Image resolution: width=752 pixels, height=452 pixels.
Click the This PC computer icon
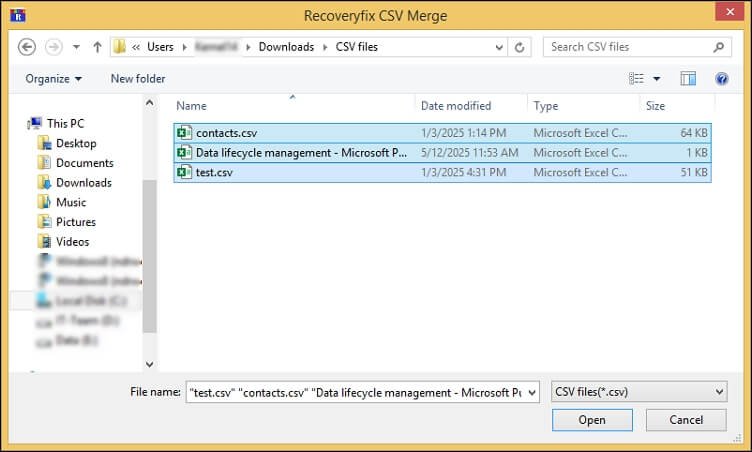click(x=35, y=123)
